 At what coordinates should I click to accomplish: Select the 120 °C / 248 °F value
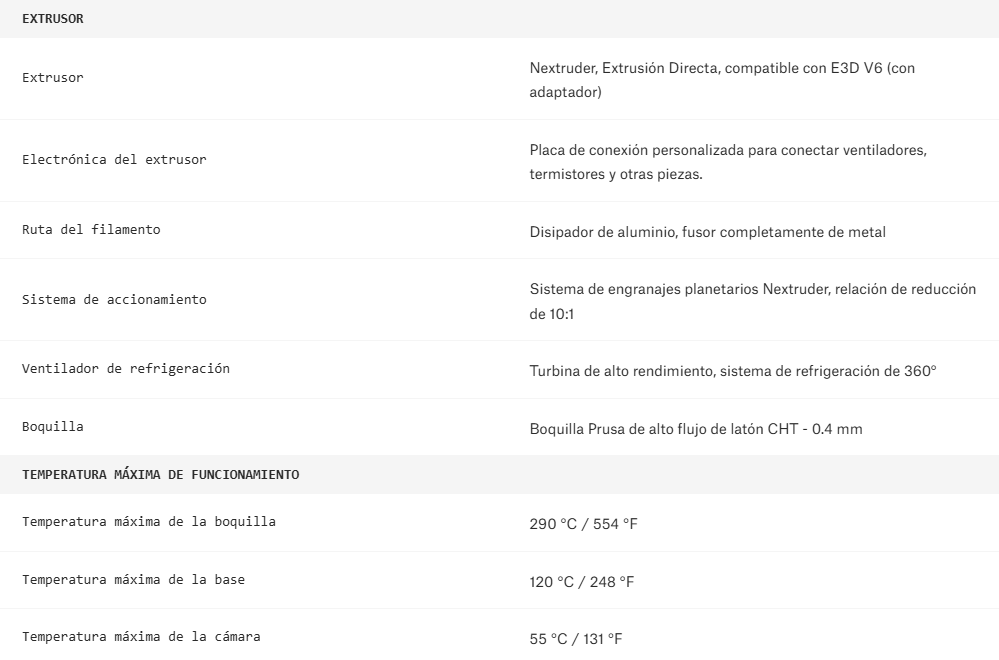pos(582,581)
